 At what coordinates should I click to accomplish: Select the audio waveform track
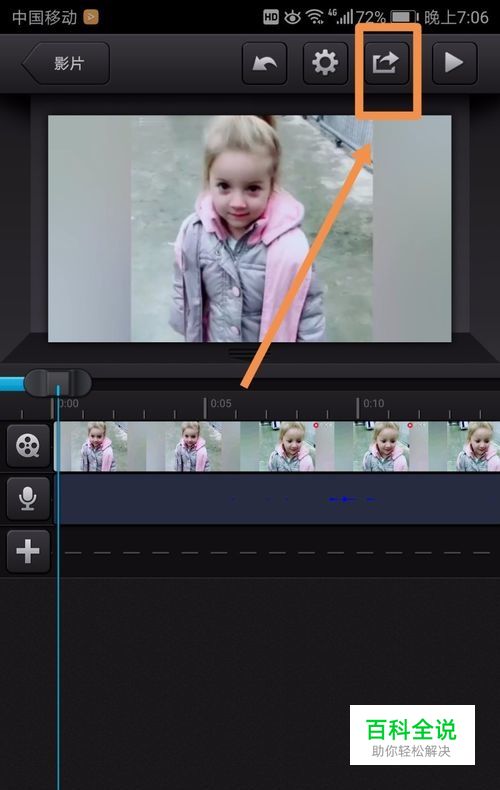277,499
